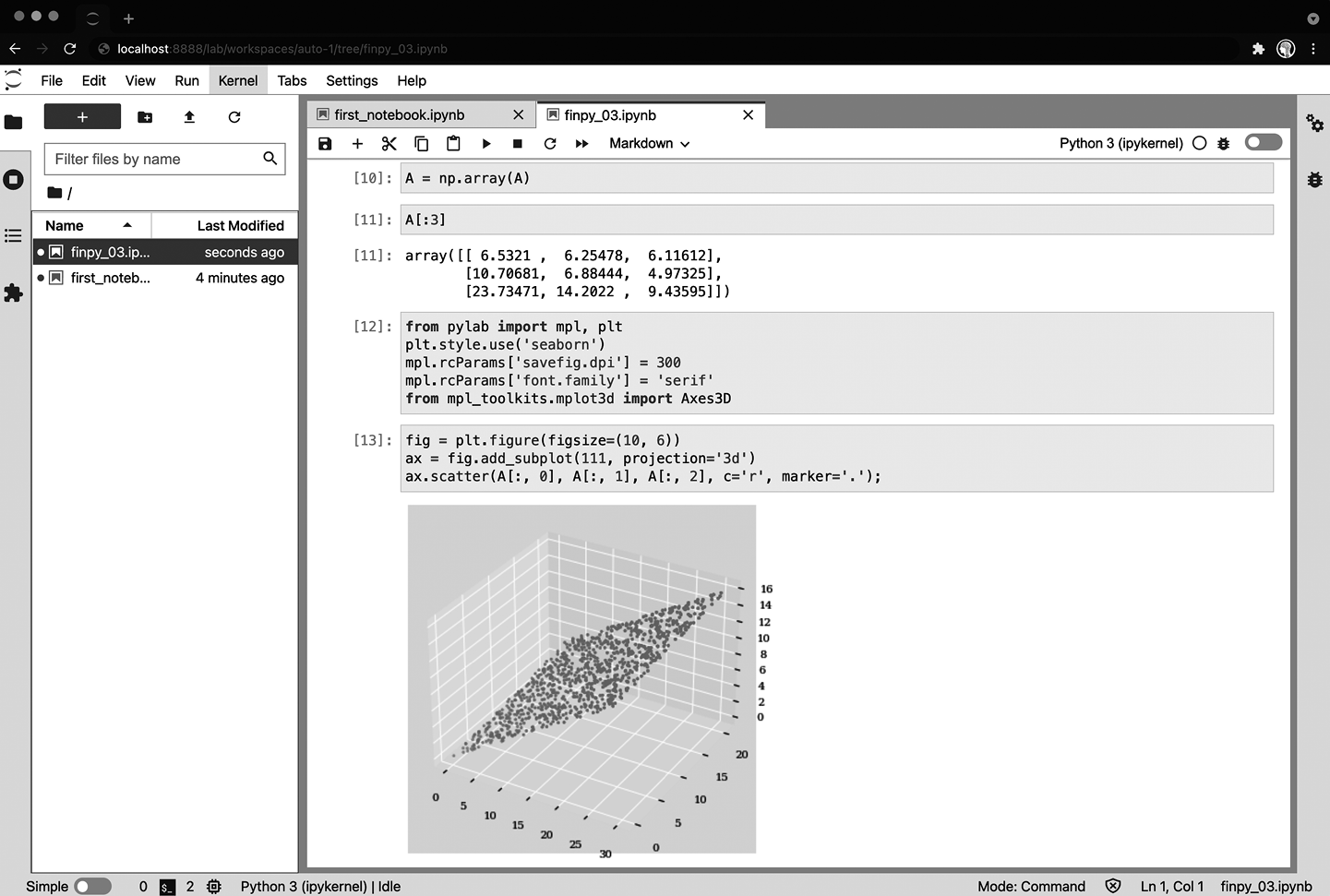Open the new launcher with plus button
The height and width of the screenshot is (896, 1330).
tap(82, 117)
